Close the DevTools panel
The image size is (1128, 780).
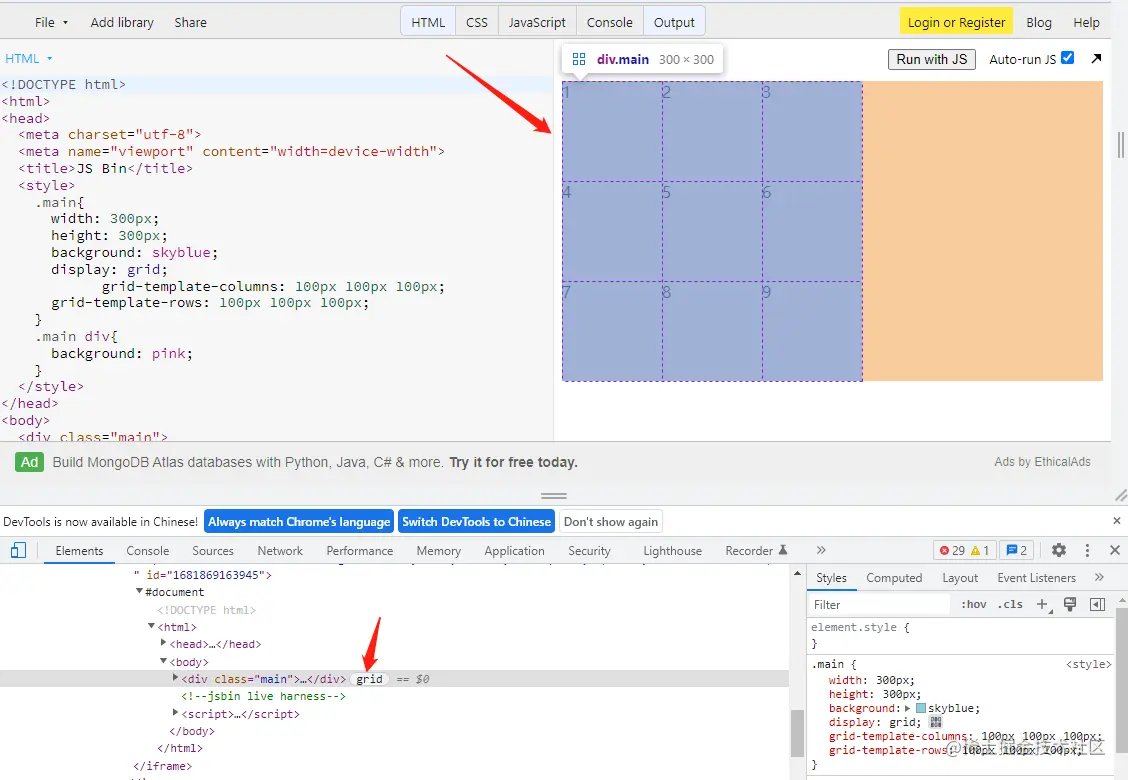[1115, 550]
